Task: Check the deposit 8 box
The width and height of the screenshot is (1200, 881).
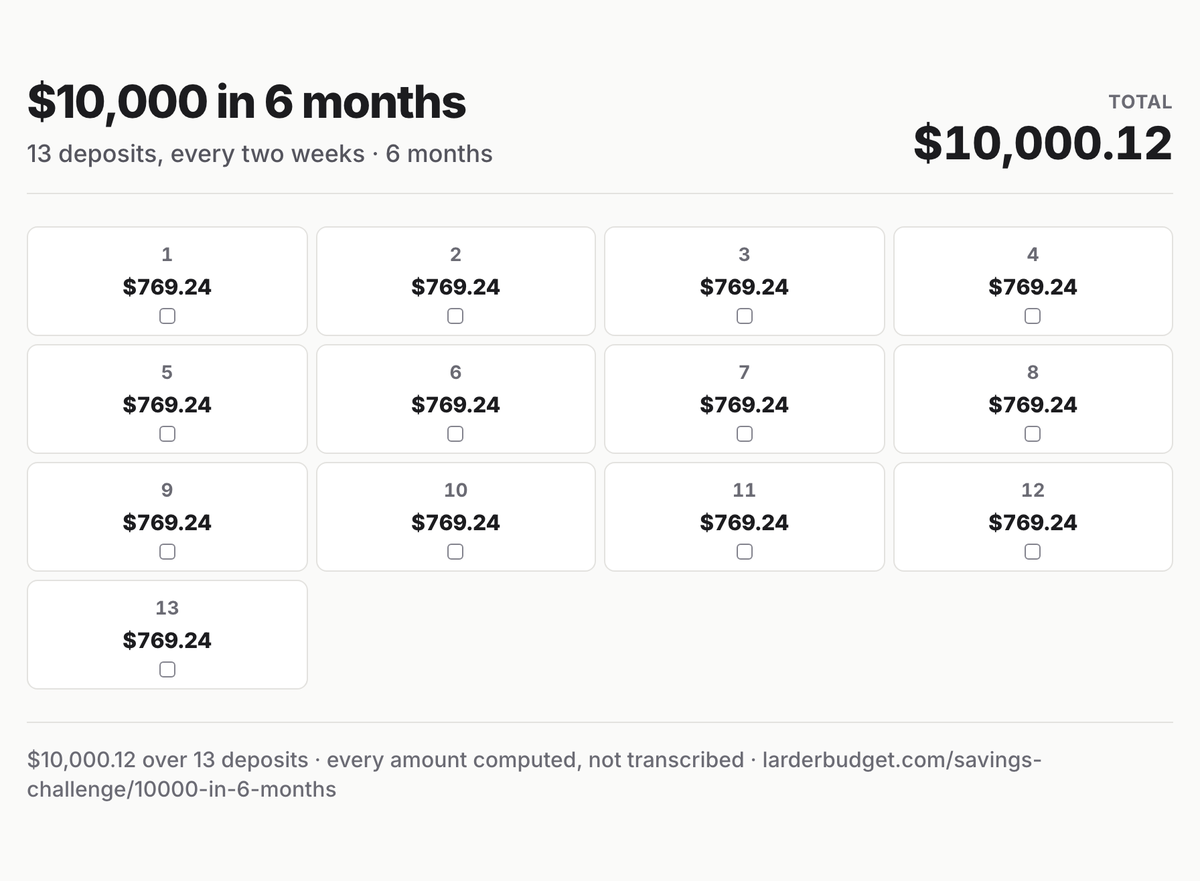Action: [x=1032, y=434]
